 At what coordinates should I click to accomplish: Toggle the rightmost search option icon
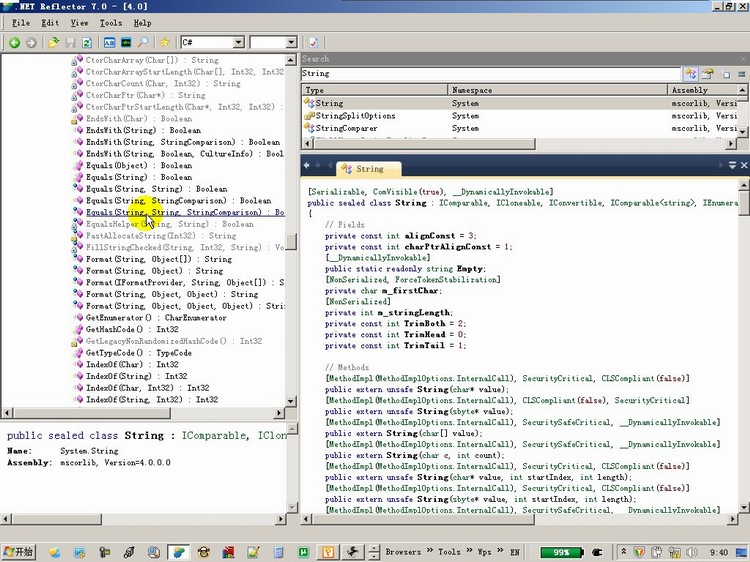(741, 74)
